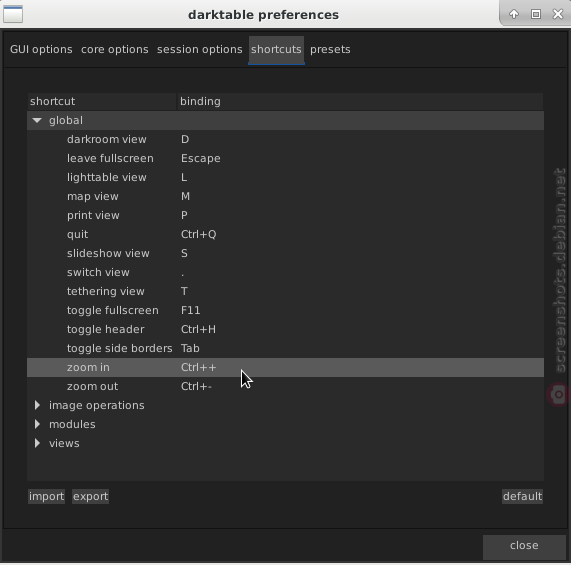This screenshot has width=571, height=565.
Task: Switch to the GUI options tab
Action: click(x=41, y=50)
